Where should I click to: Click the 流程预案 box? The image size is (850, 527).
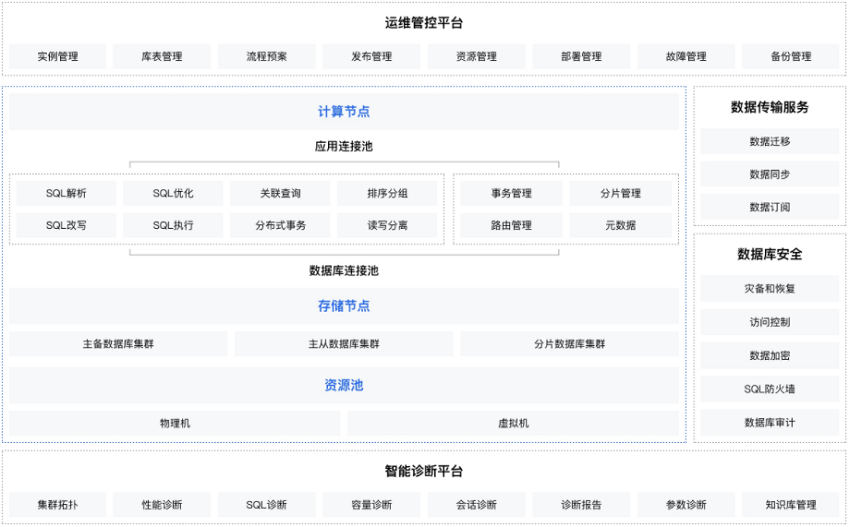click(x=267, y=56)
